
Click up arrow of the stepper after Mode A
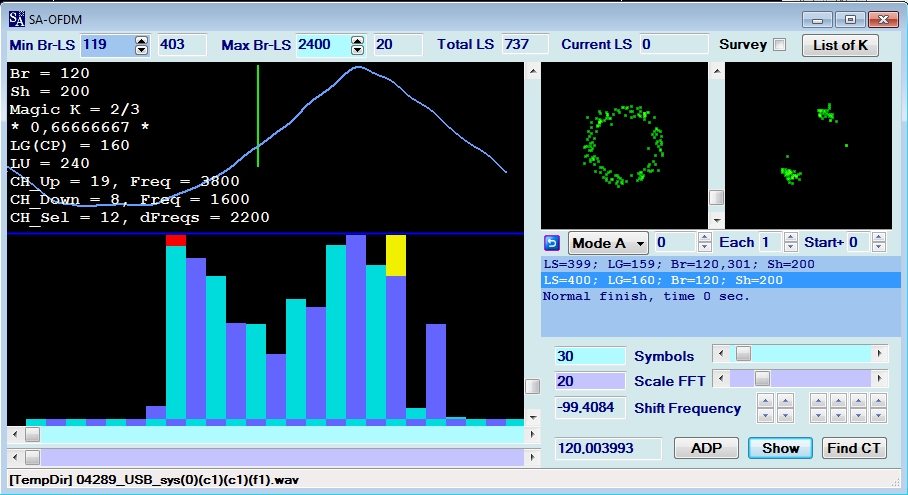click(704, 237)
